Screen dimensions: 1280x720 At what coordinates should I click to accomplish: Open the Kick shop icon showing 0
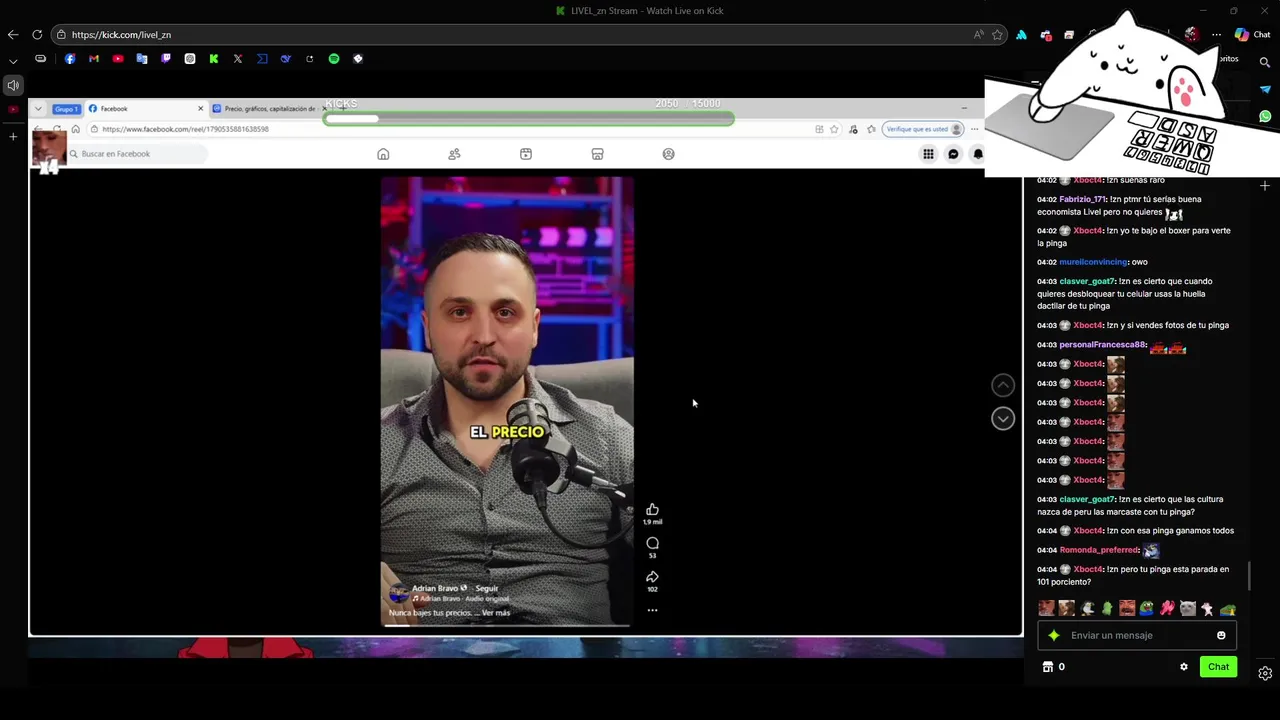pos(1053,667)
